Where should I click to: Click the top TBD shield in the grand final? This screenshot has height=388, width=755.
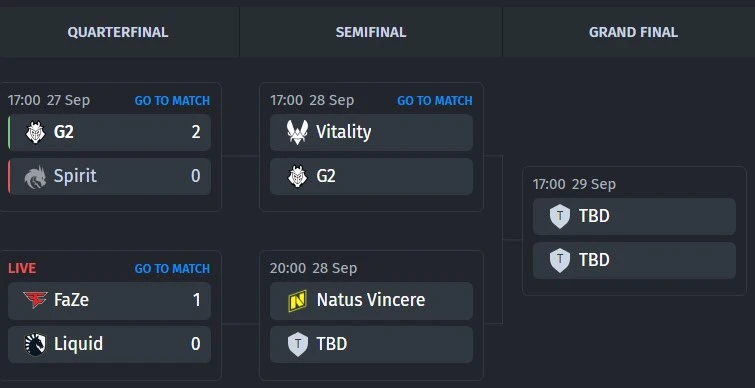(x=560, y=216)
